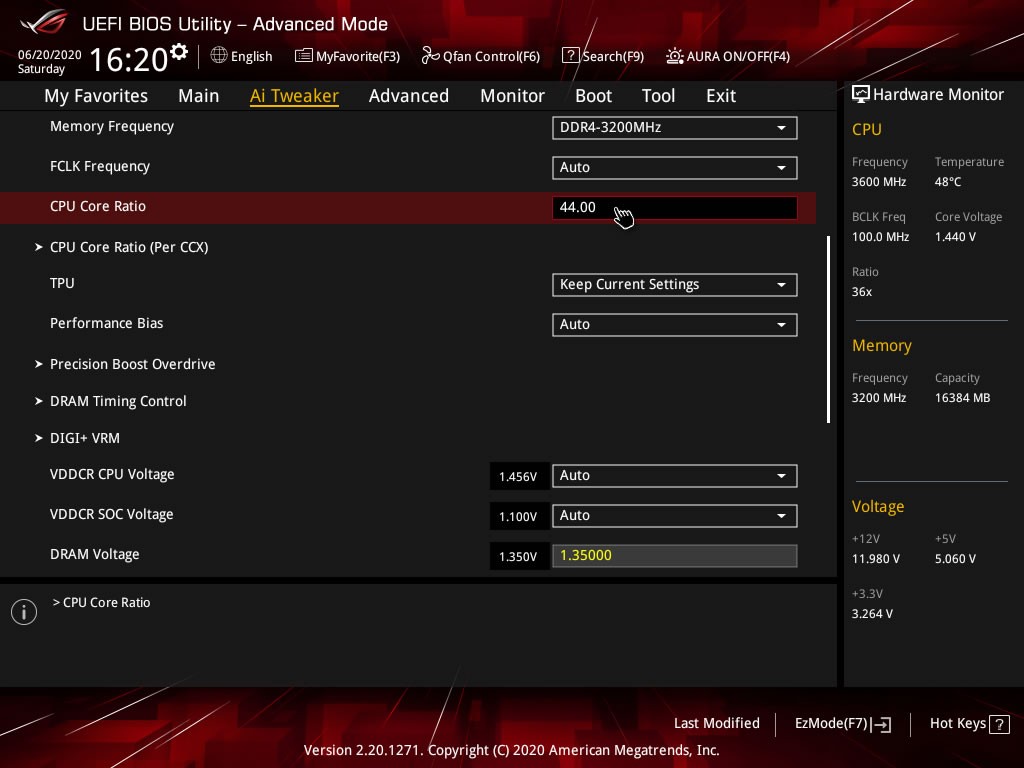Click the settings gear icon beside the clock

179,52
